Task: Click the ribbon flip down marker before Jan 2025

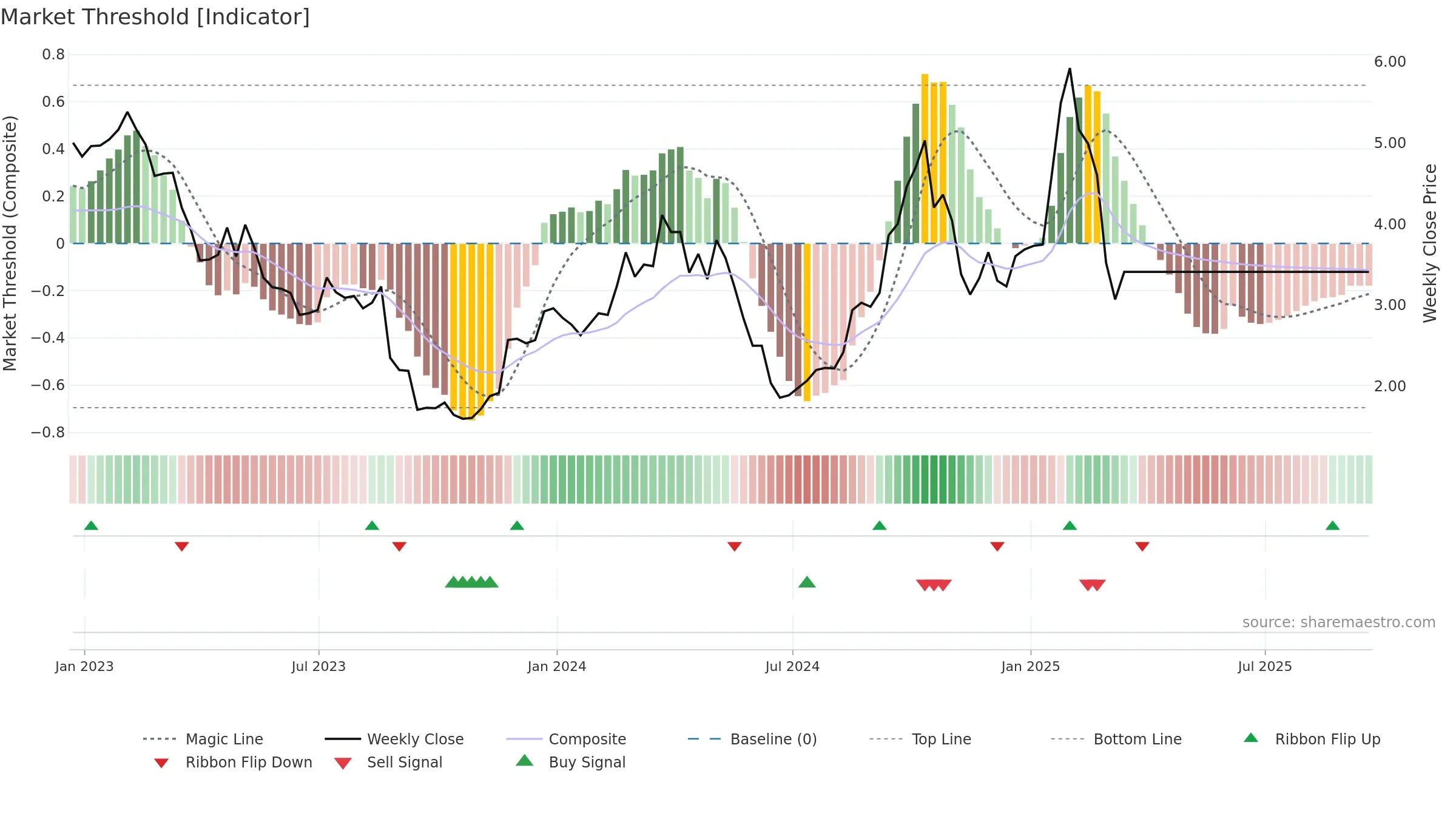Action: click(x=997, y=547)
